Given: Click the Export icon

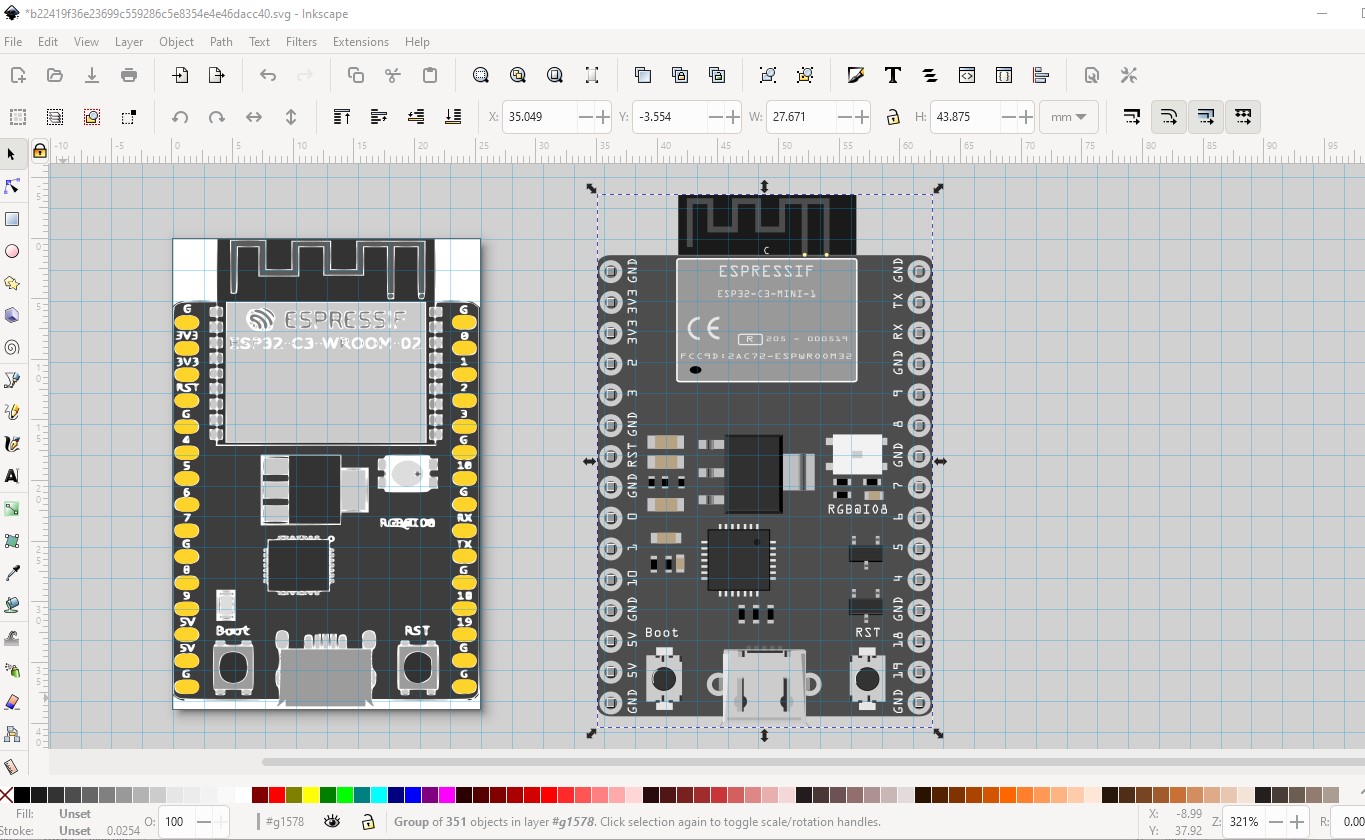Looking at the screenshot, I should point(217,75).
